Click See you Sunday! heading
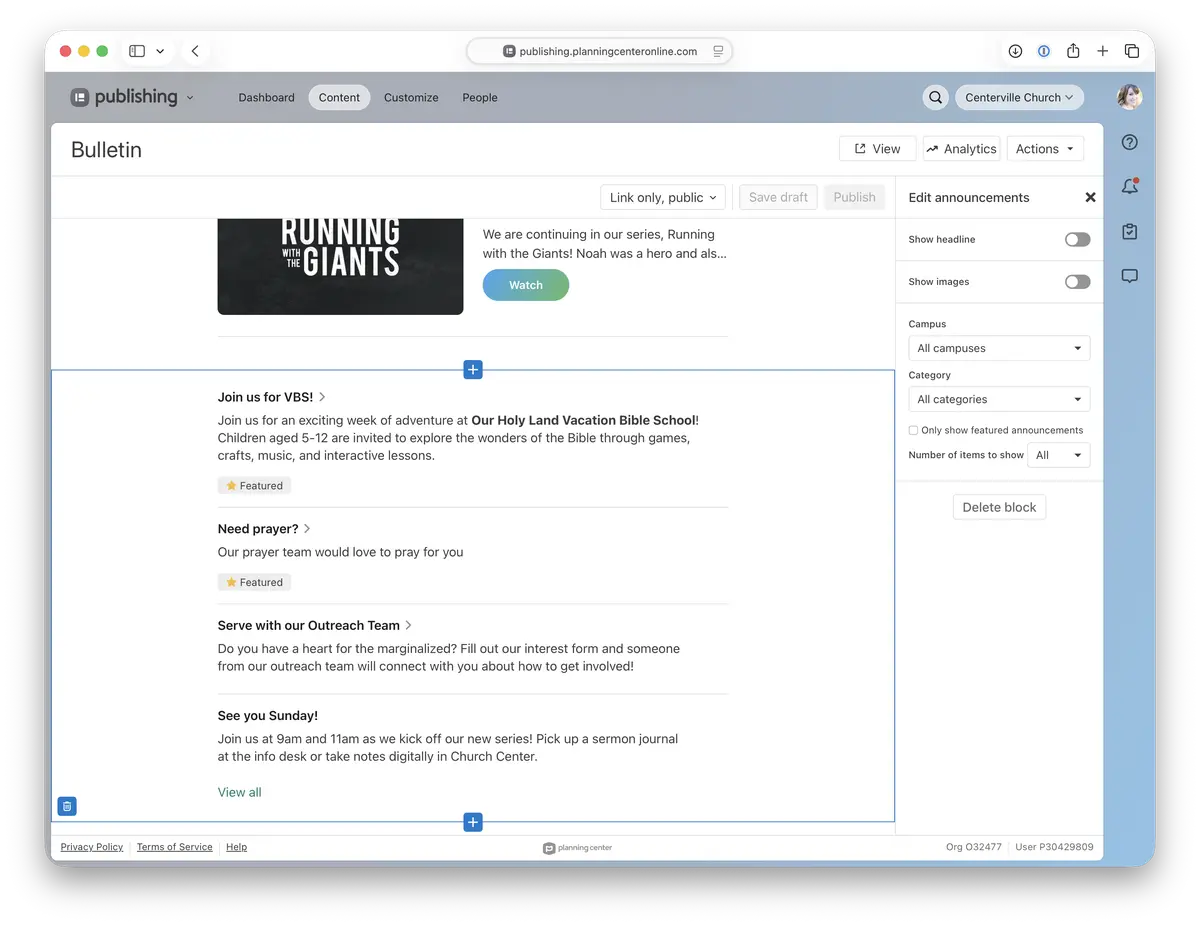 point(268,715)
